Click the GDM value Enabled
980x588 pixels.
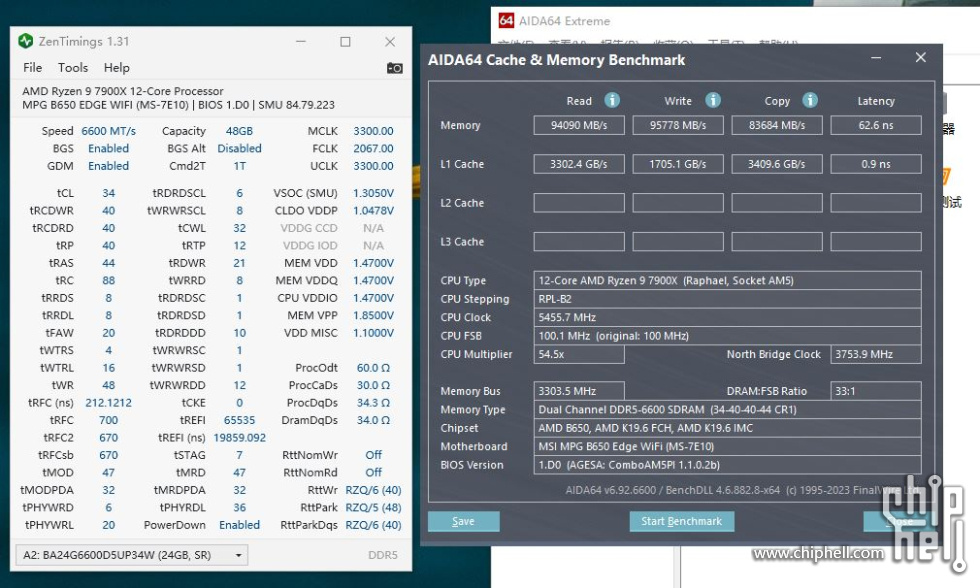point(108,166)
